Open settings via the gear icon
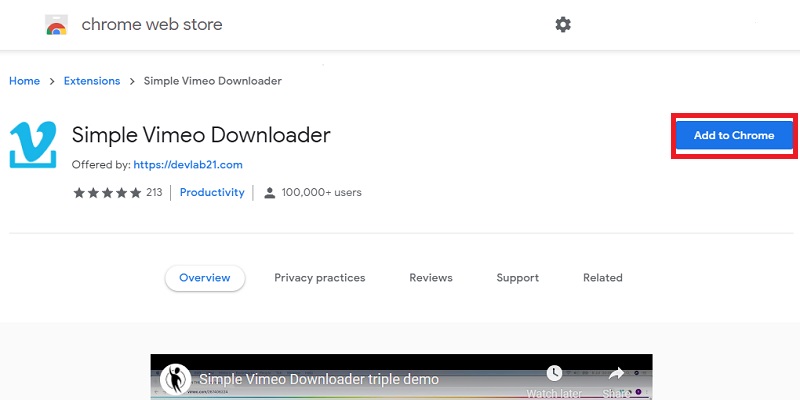The image size is (800, 400). click(563, 24)
